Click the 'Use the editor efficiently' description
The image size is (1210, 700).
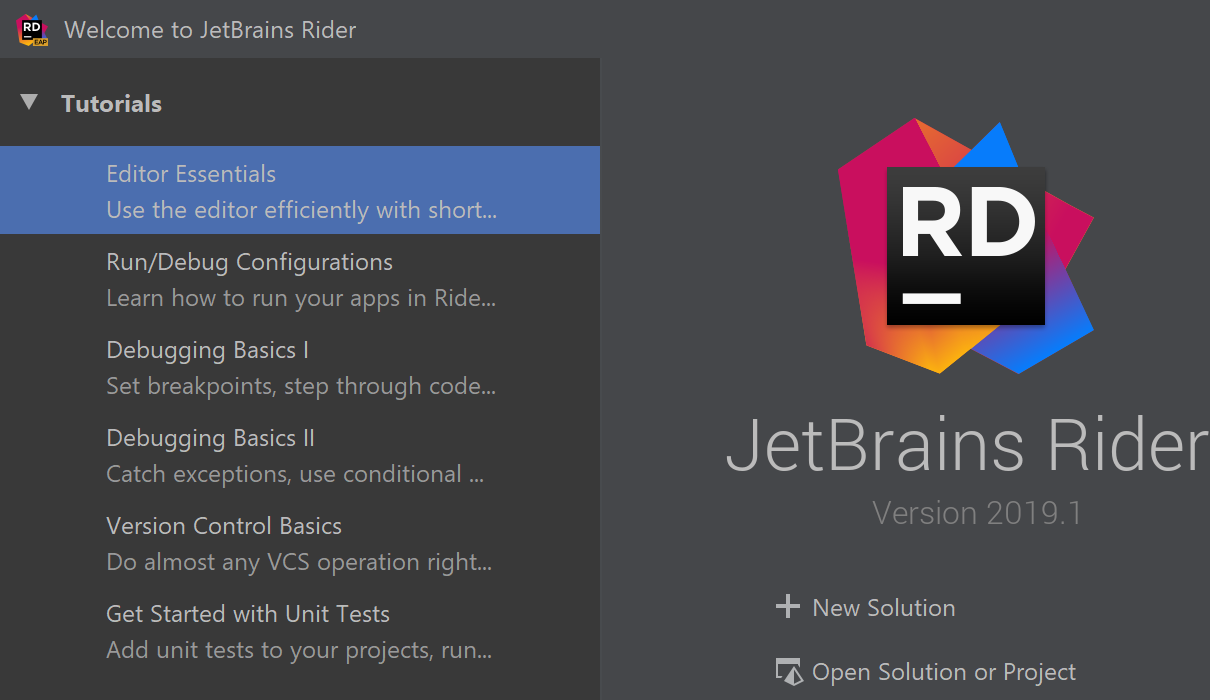[x=302, y=210]
